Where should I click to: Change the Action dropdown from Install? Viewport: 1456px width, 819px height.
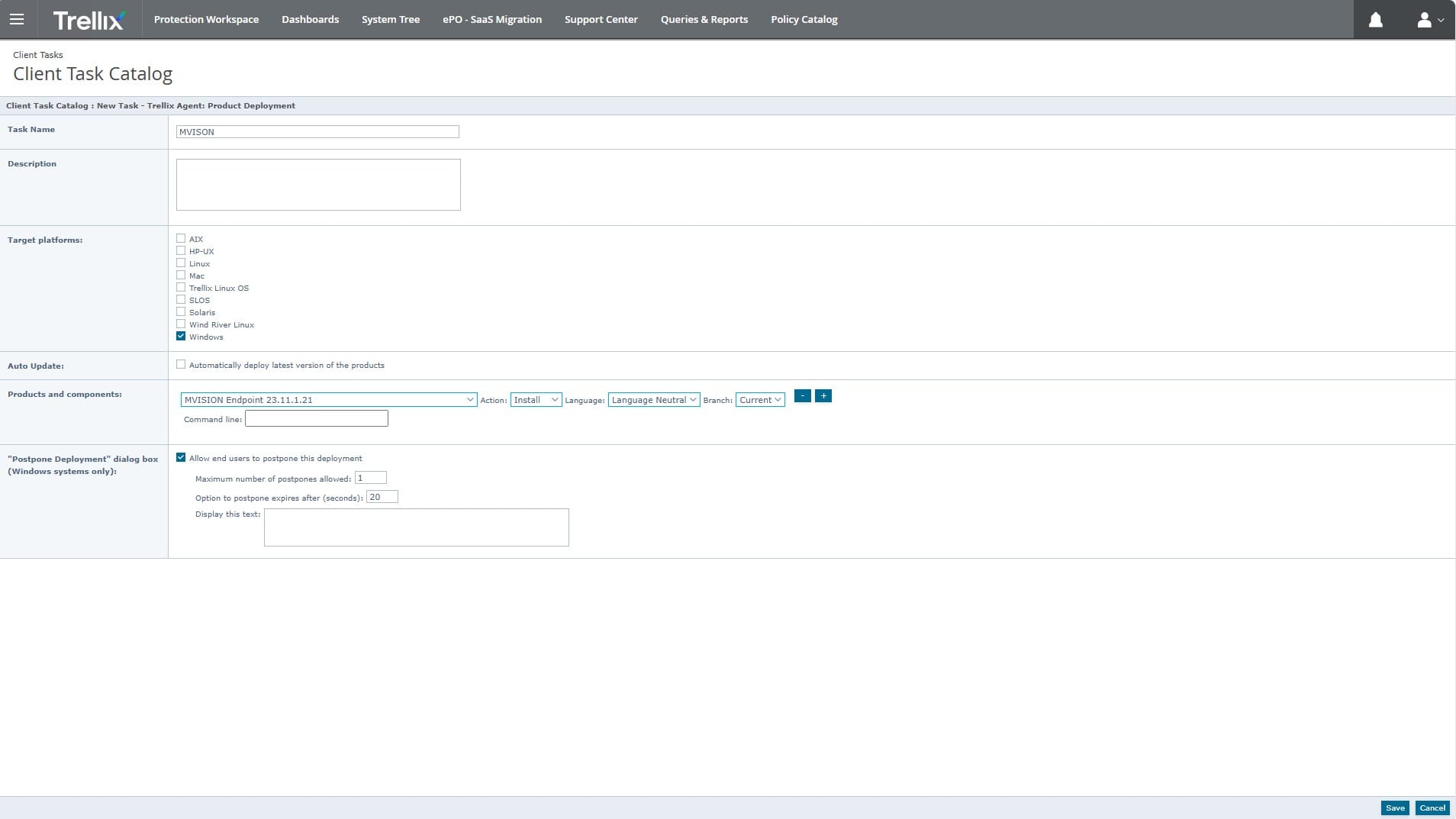(x=536, y=400)
